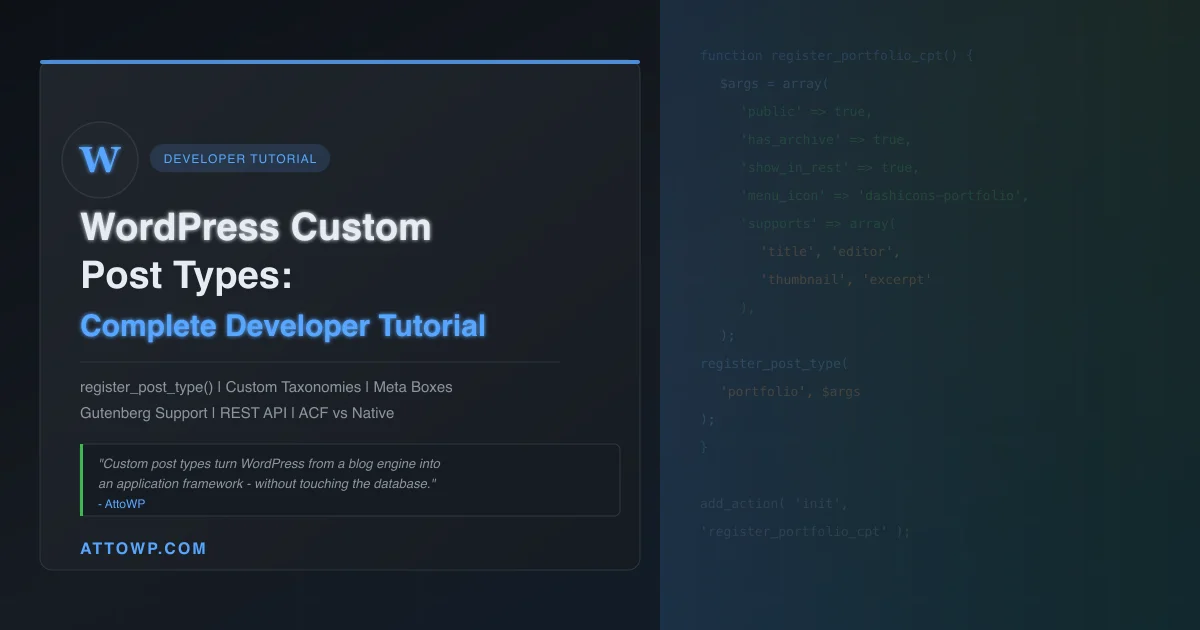The height and width of the screenshot is (630, 1200).
Task: Click the "register_post_type(" code line
Action: [x=774, y=364]
